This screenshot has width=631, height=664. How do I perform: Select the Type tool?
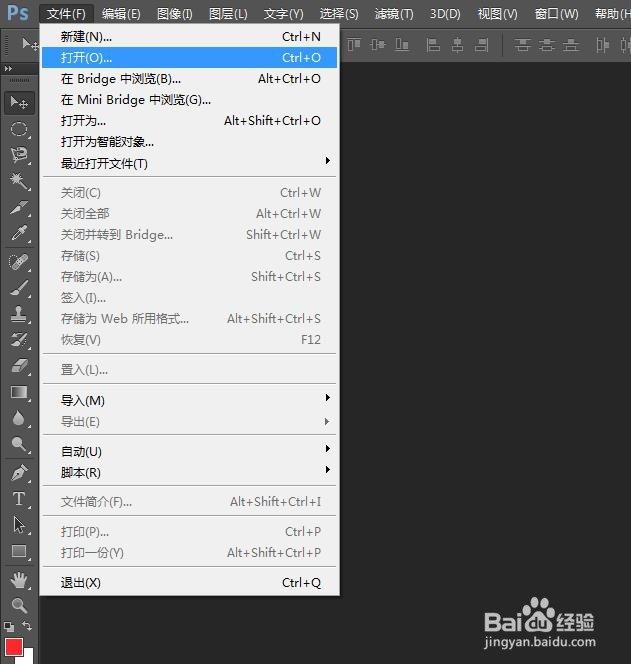tap(19, 499)
